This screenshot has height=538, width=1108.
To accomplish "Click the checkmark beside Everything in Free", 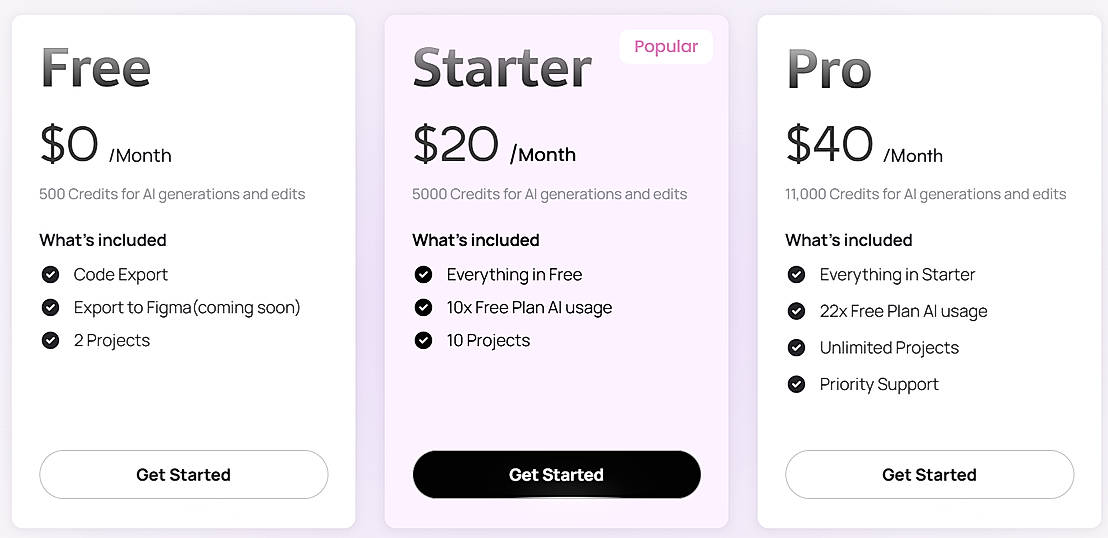I will (x=423, y=274).
